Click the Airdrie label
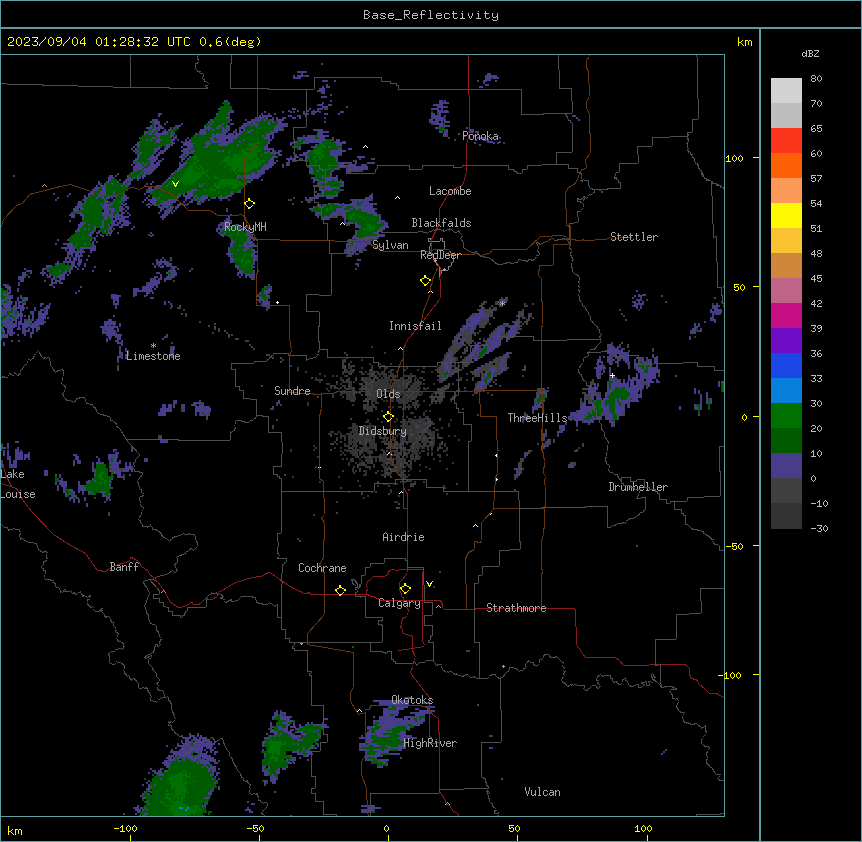 404,537
